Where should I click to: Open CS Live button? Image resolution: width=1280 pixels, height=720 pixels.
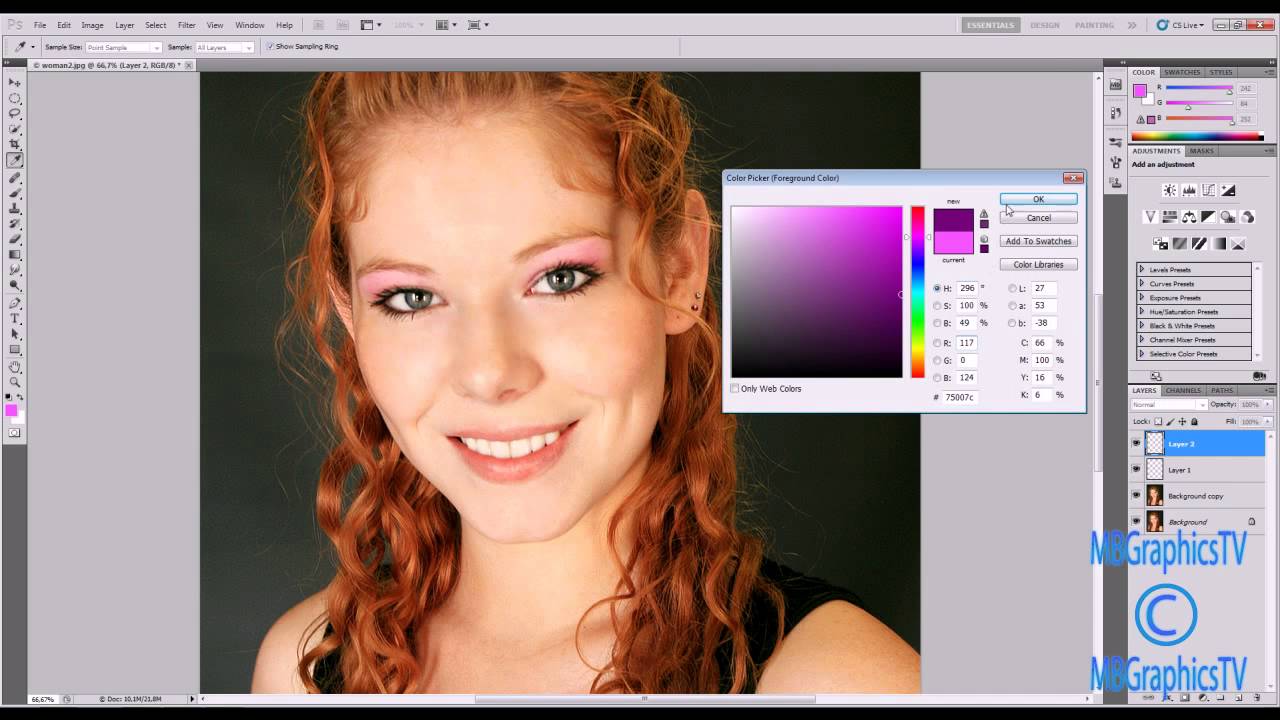pos(1181,25)
